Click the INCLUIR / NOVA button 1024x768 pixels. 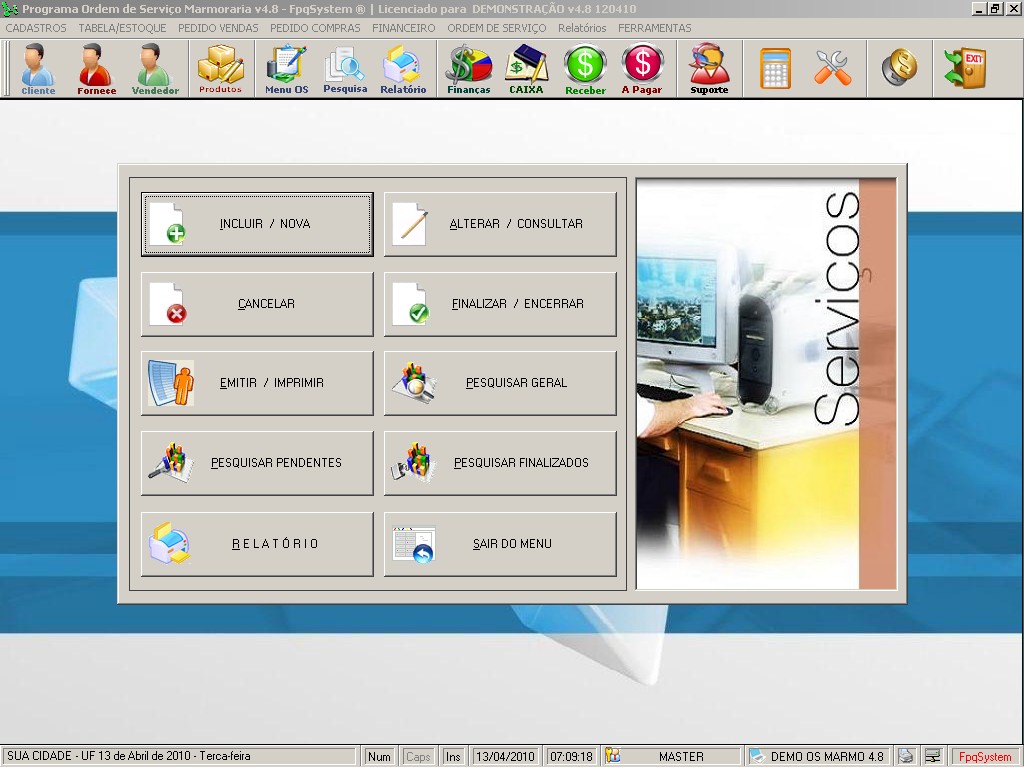pyautogui.click(x=257, y=224)
